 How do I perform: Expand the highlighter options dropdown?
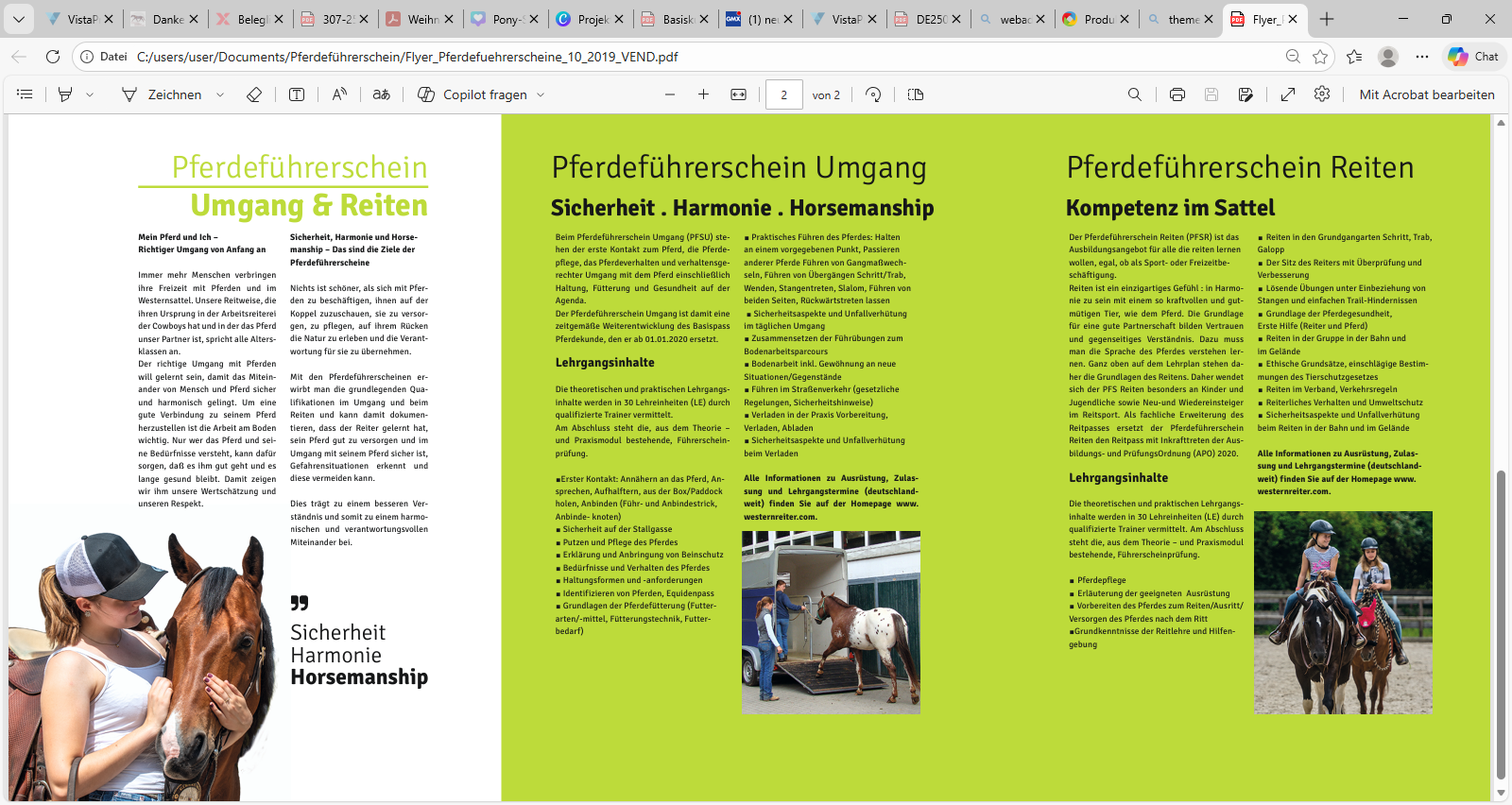tap(90, 94)
